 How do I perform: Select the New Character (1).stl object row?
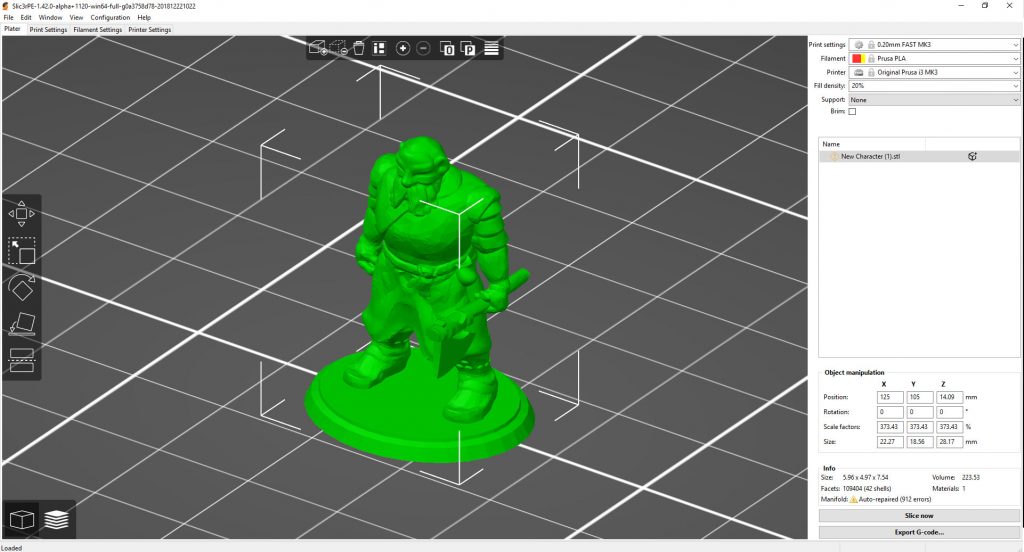[919, 157]
